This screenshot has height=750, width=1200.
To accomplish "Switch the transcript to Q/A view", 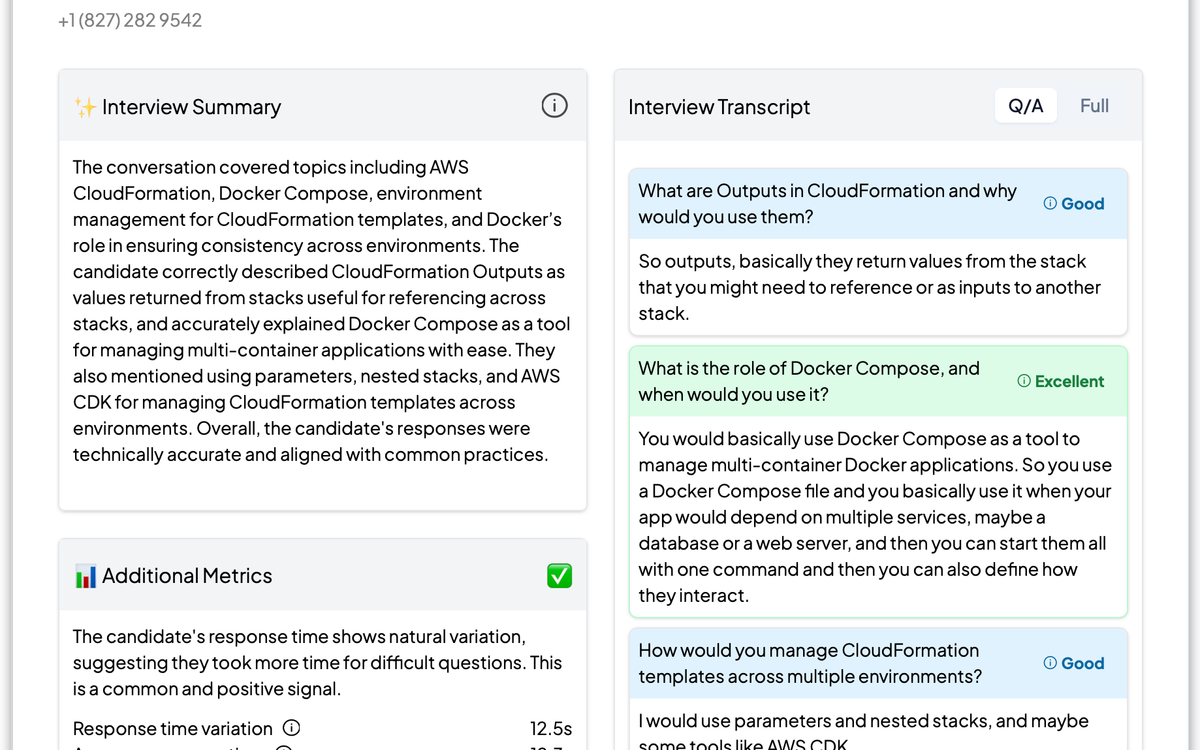I will click(1025, 106).
